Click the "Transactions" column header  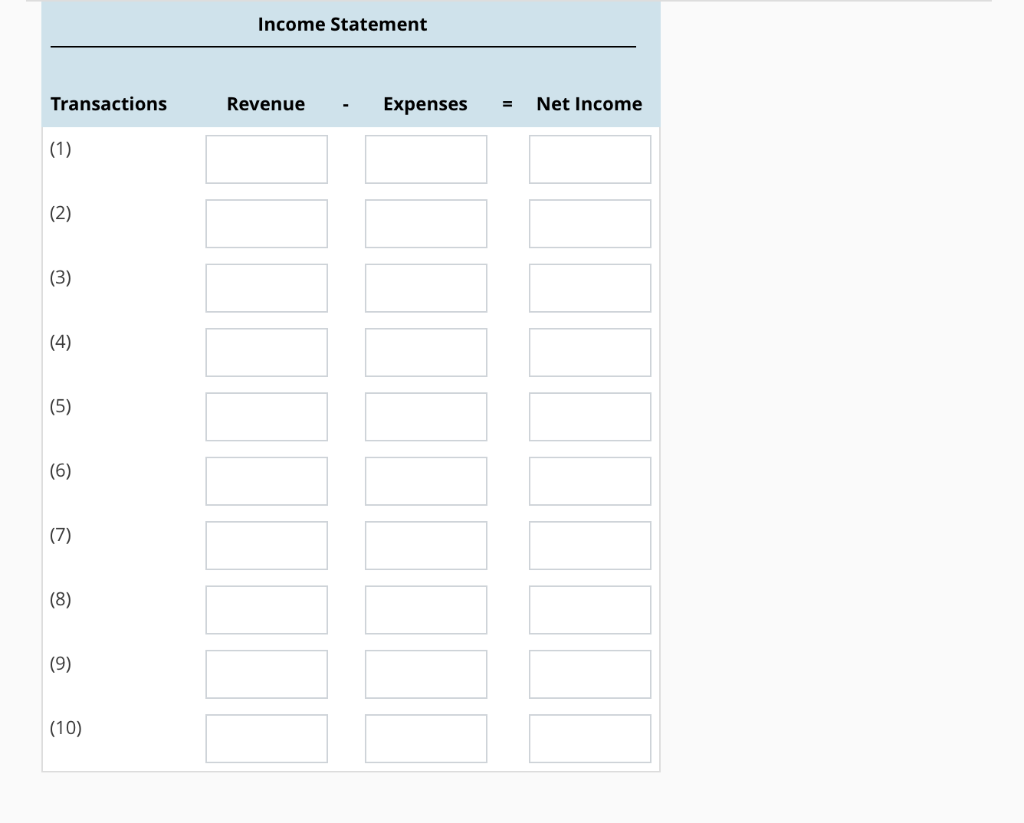click(108, 104)
